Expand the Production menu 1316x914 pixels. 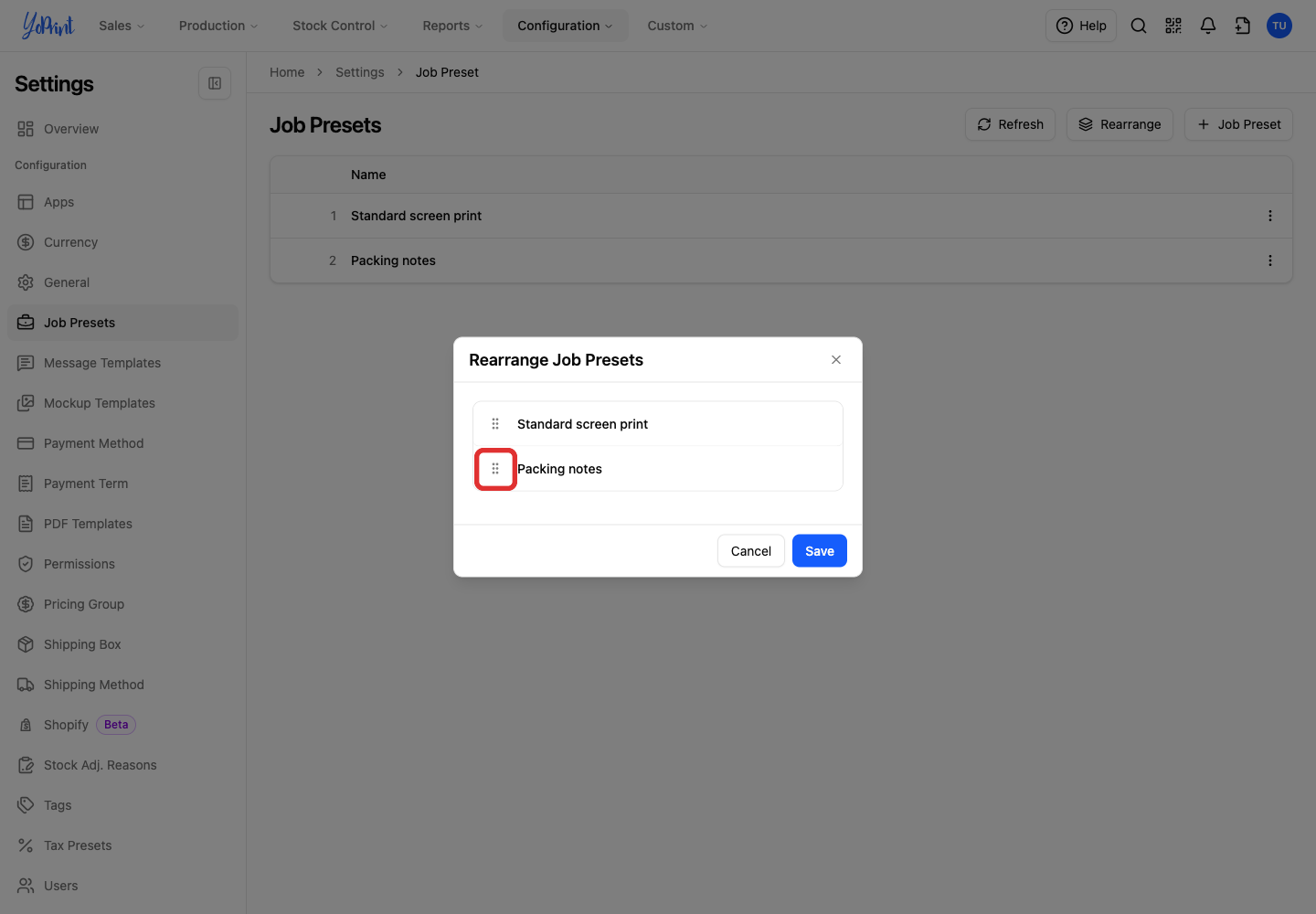[218, 26]
